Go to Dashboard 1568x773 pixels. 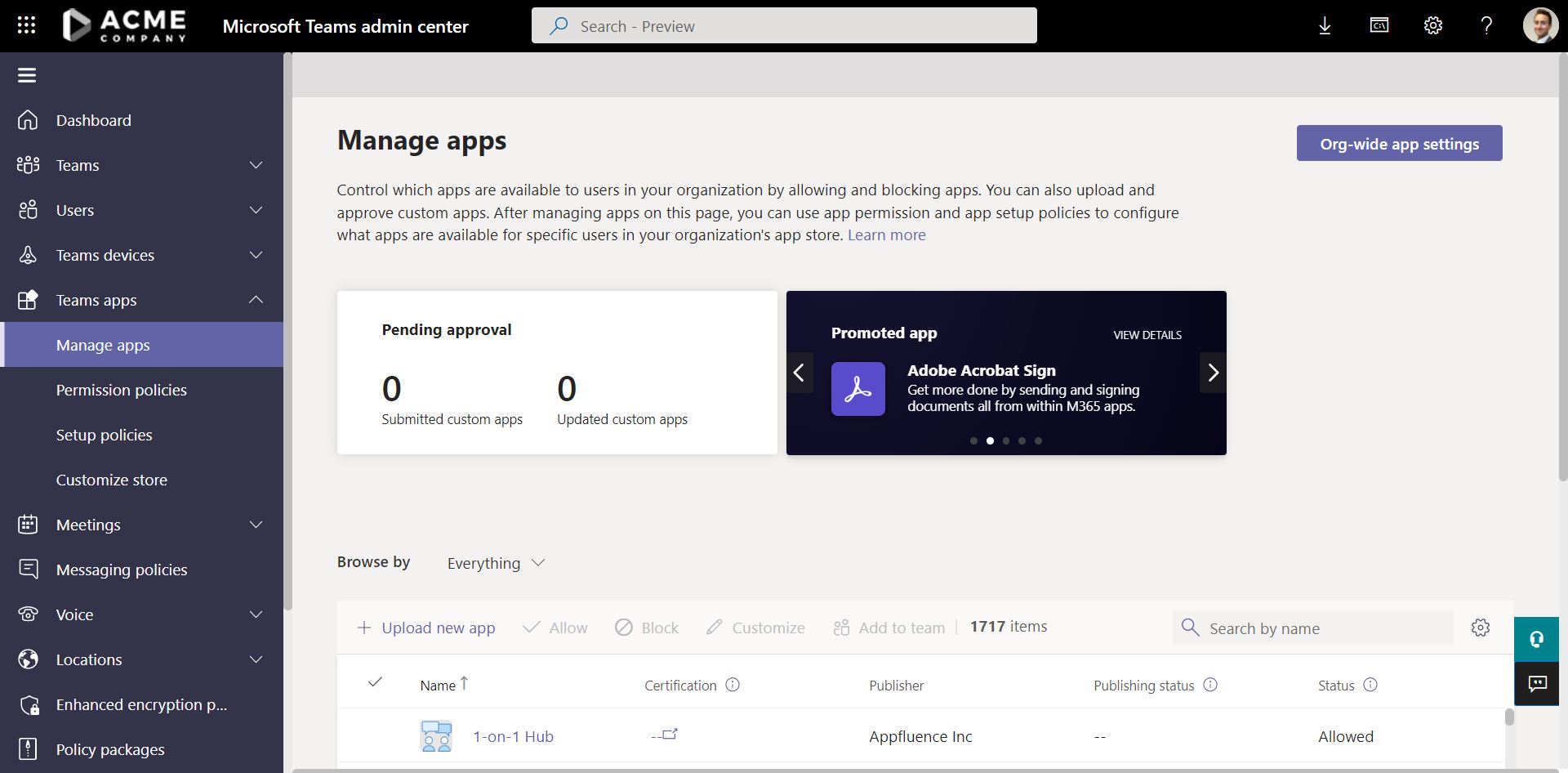pyautogui.click(x=94, y=120)
